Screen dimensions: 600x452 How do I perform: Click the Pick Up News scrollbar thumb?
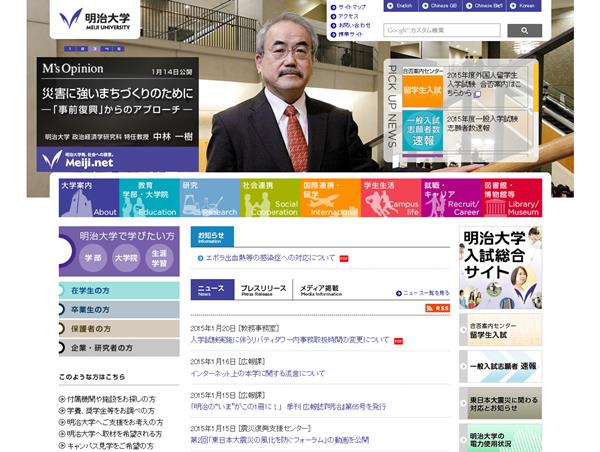(x=536, y=88)
